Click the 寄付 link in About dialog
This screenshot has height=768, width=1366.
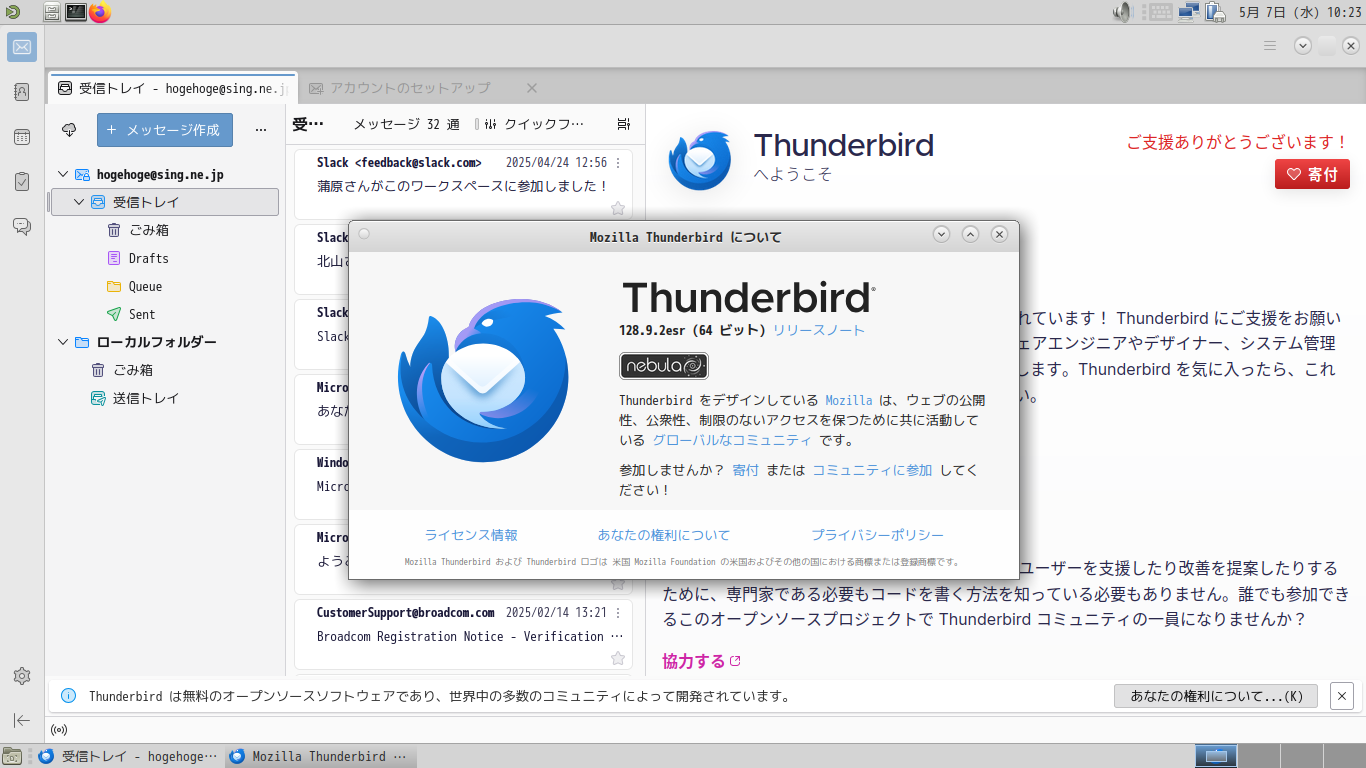745,470
